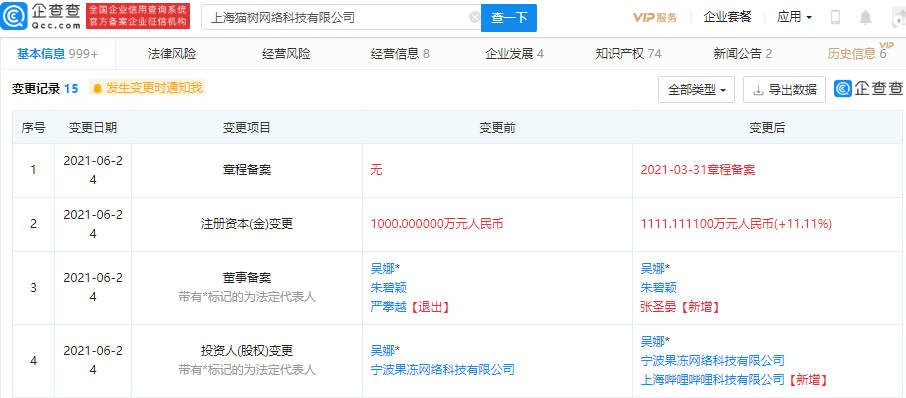906x398 pixels.
Task: Click the 查一下 search button
Action: point(509,18)
